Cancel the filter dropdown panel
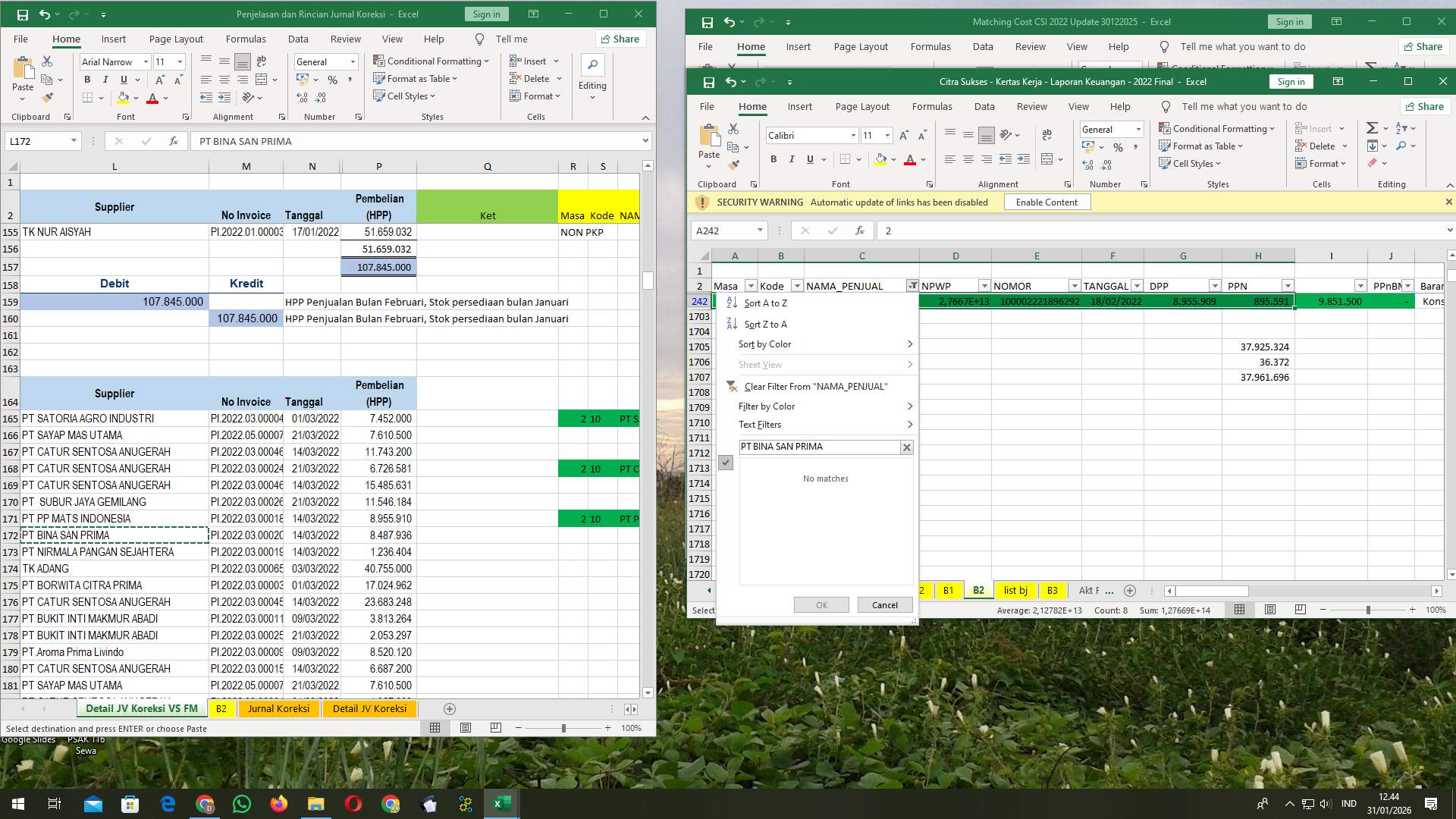The width and height of the screenshot is (1456, 819). tap(884, 605)
